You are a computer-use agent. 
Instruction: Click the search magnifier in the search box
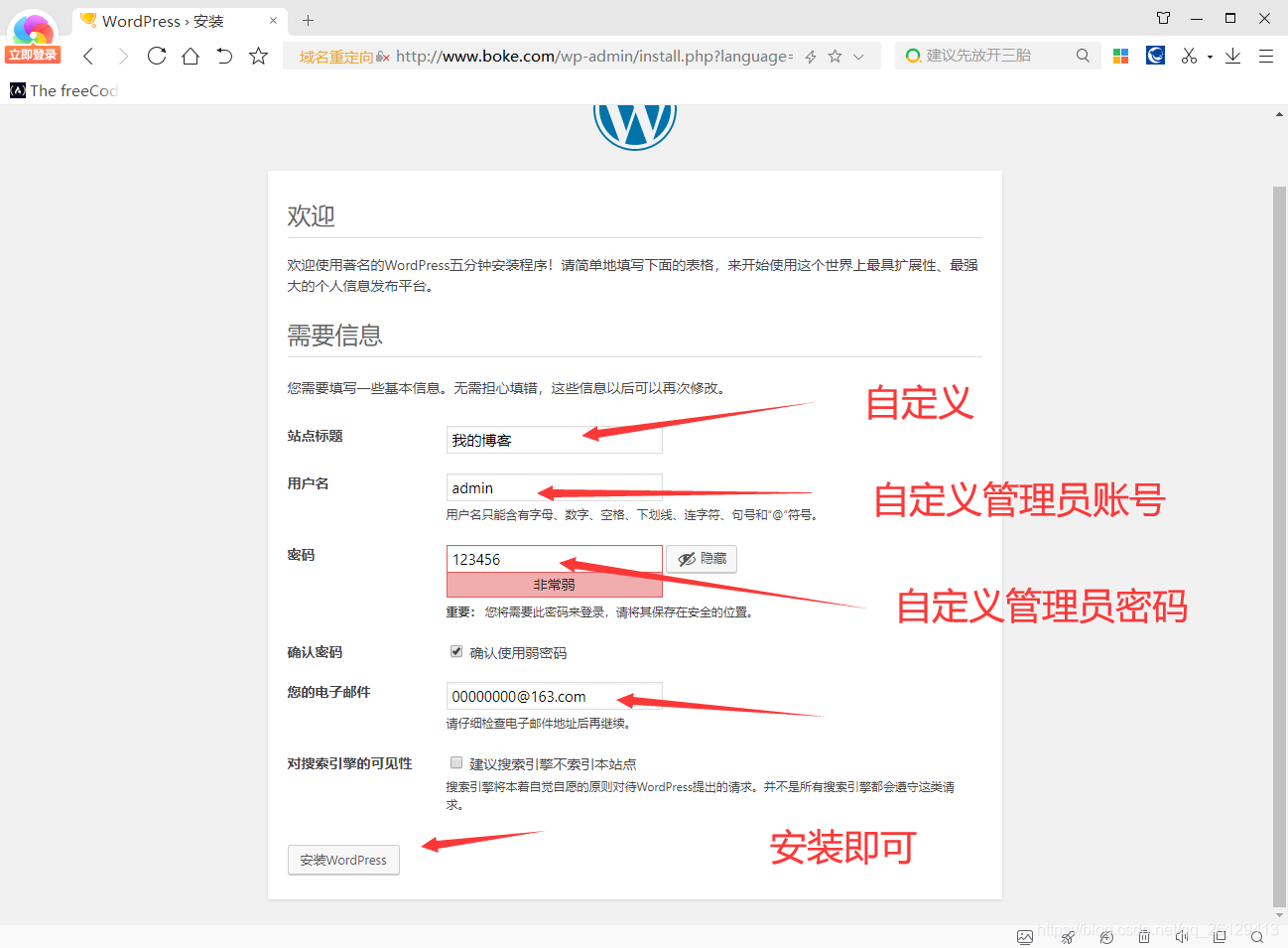1083,56
